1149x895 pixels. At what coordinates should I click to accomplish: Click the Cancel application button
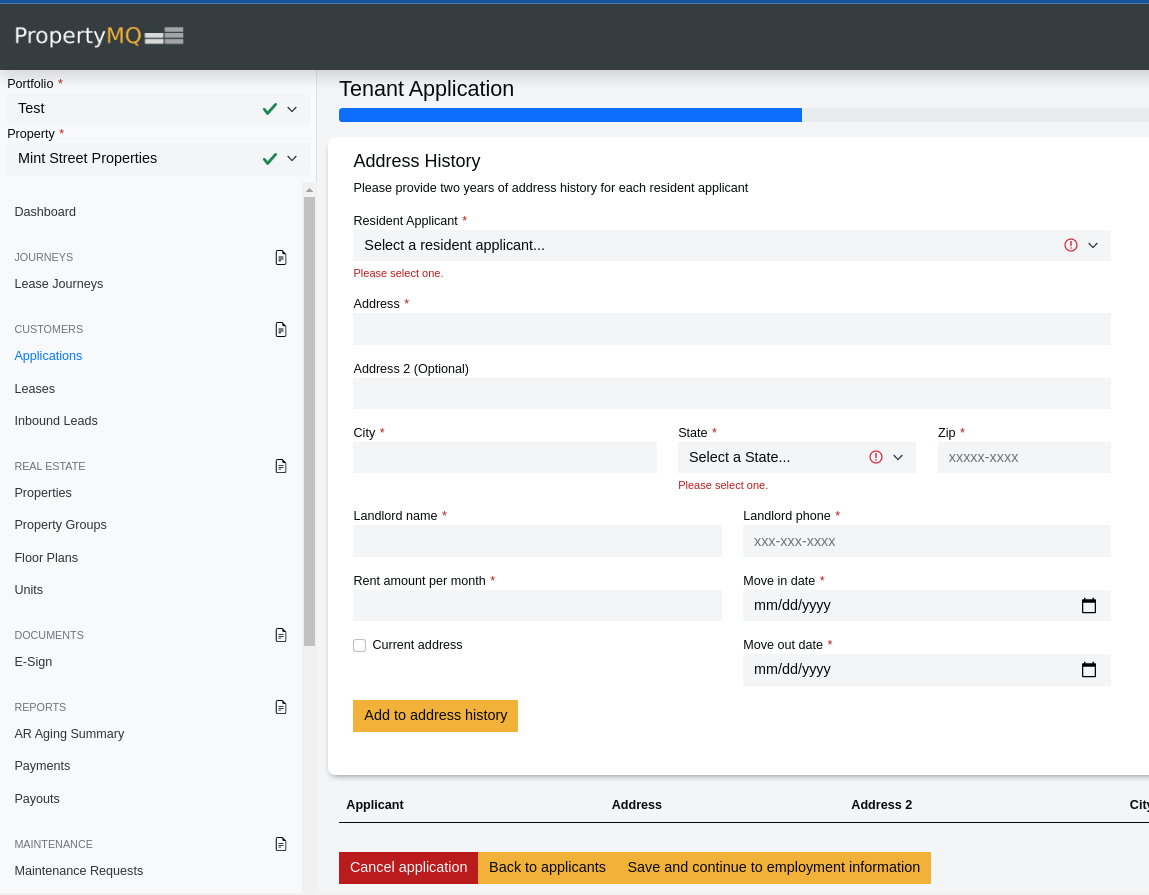pos(408,868)
